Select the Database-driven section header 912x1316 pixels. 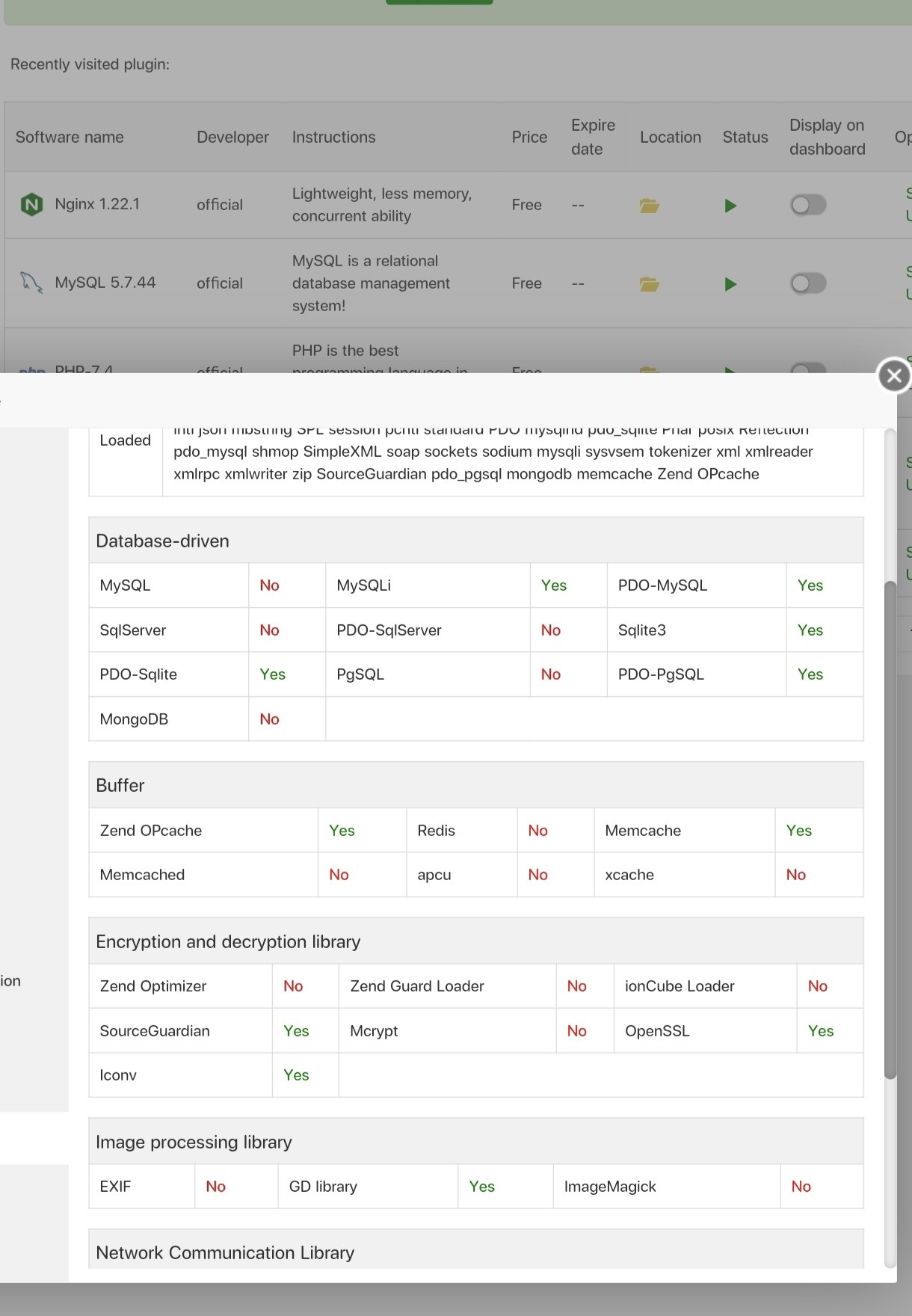[x=163, y=541]
